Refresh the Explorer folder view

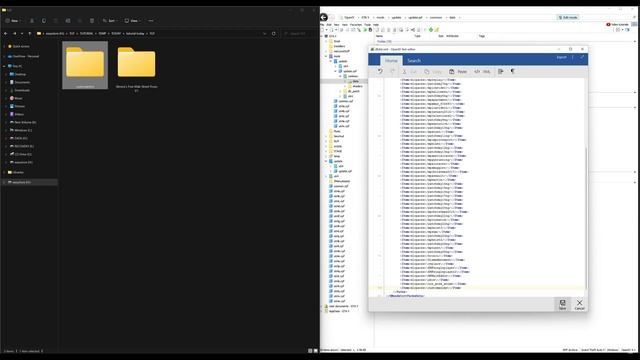[x=274, y=33]
